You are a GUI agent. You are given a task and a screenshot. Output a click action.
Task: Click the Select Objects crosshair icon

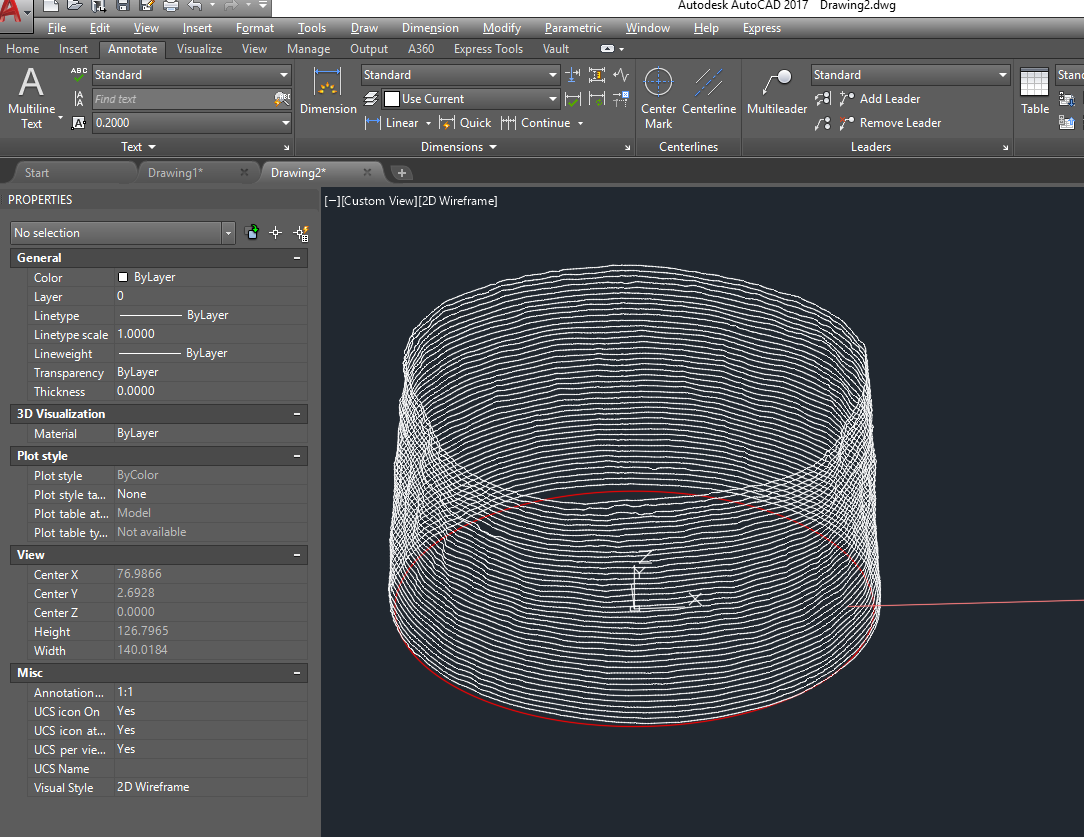coord(276,233)
